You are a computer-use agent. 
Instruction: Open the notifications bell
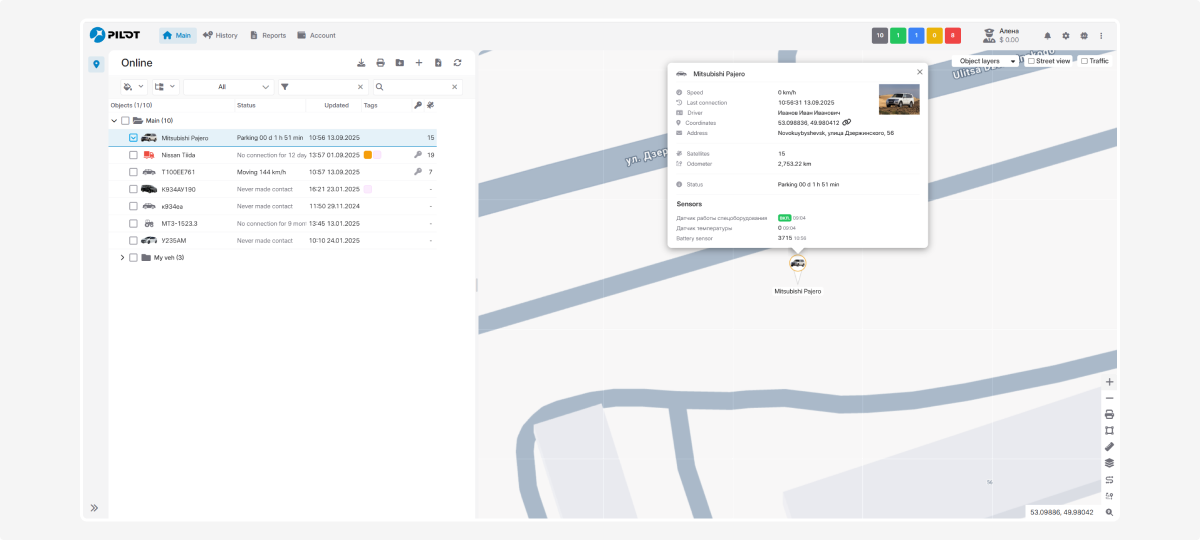click(1048, 36)
